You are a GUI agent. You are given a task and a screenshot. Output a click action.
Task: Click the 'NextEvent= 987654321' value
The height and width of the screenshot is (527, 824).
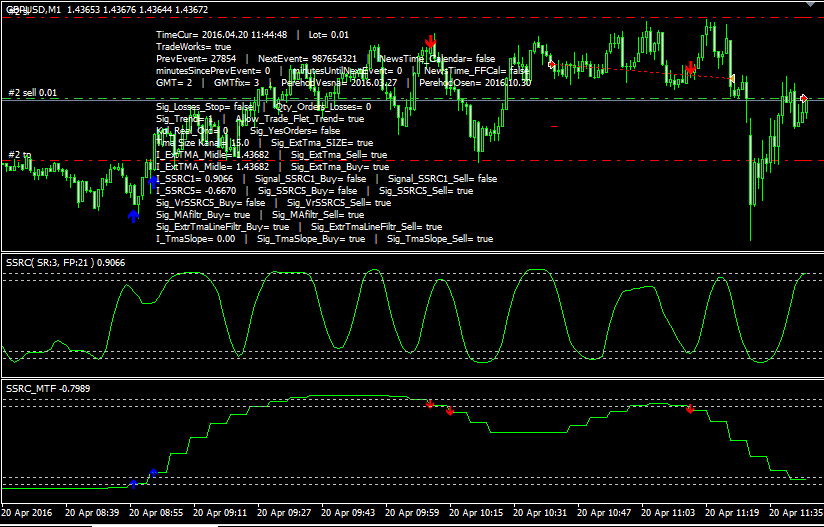tap(307, 59)
